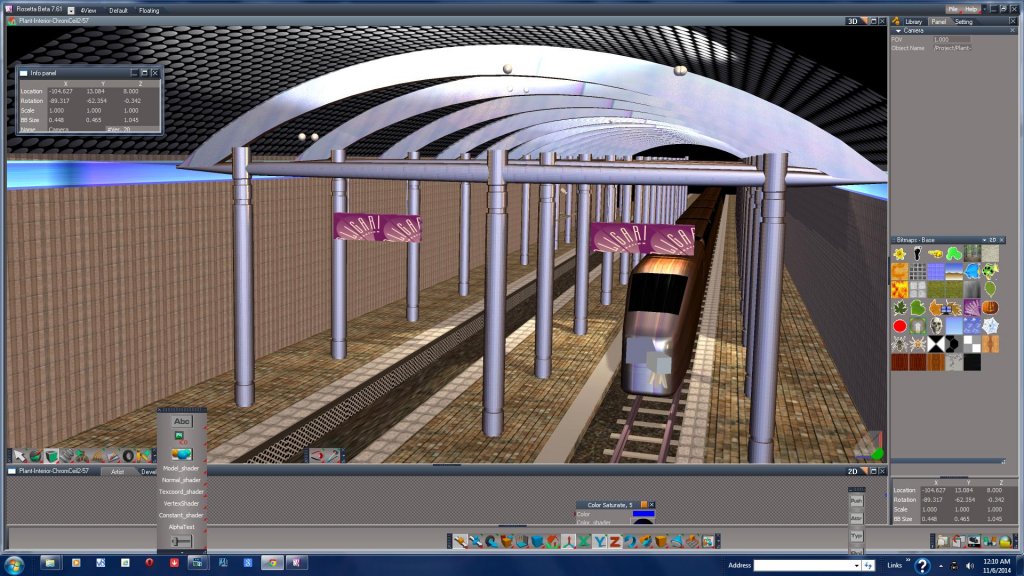Click the green cube primitive tool

(52, 455)
